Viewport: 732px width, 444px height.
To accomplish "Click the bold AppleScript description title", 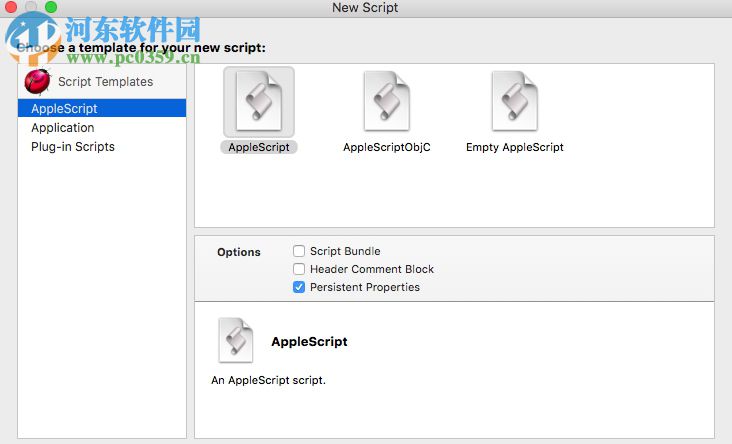I will coord(309,341).
